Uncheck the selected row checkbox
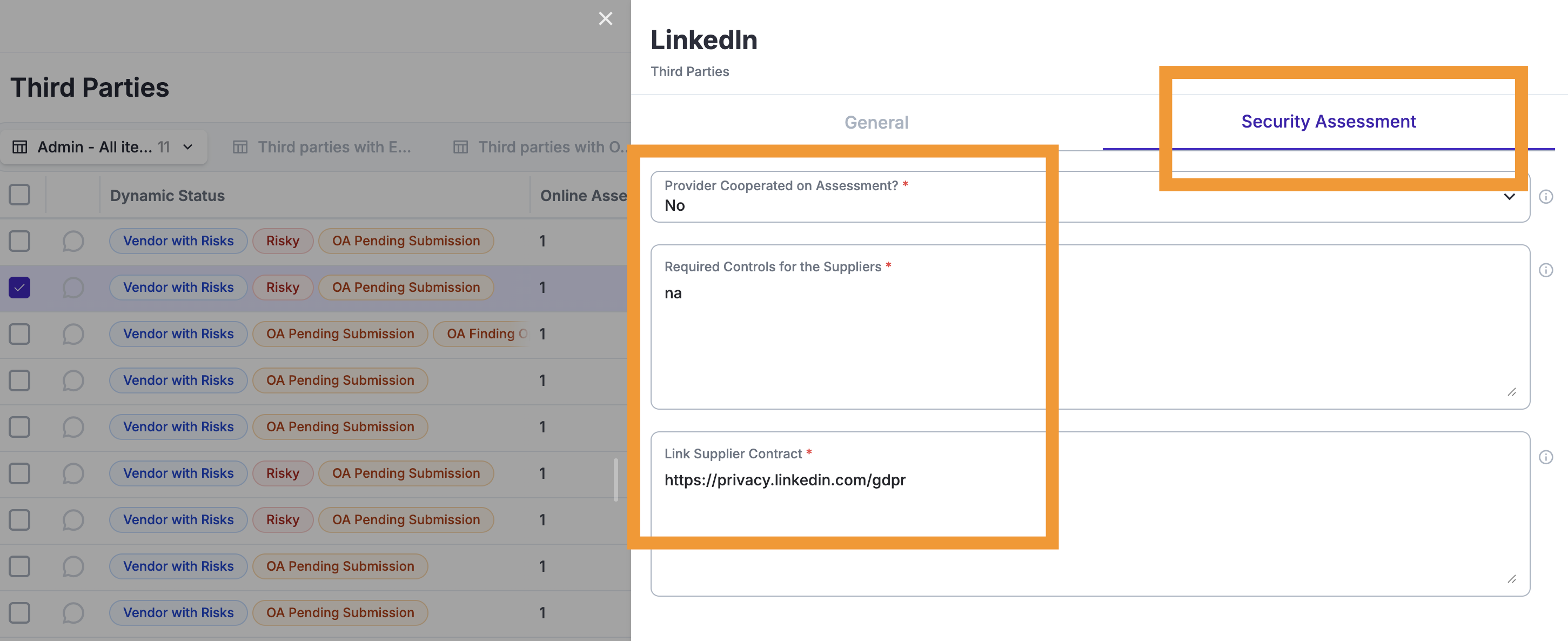This screenshot has width=1568, height=641. pyautogui.click(x=19, y=288)
